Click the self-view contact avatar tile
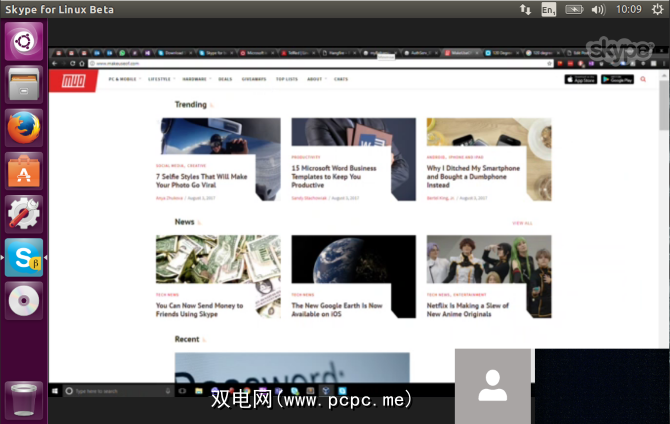 (494, 386)
